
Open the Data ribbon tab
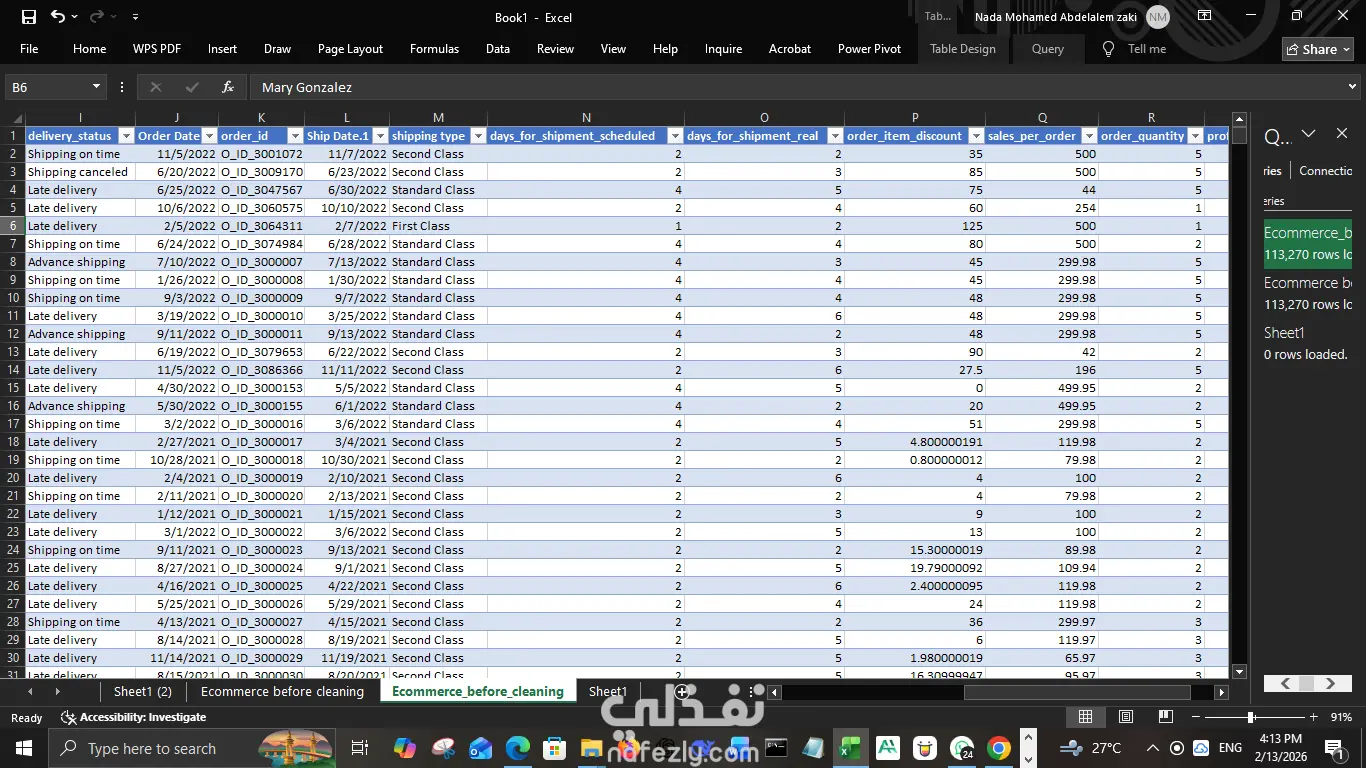click(498, 49)
